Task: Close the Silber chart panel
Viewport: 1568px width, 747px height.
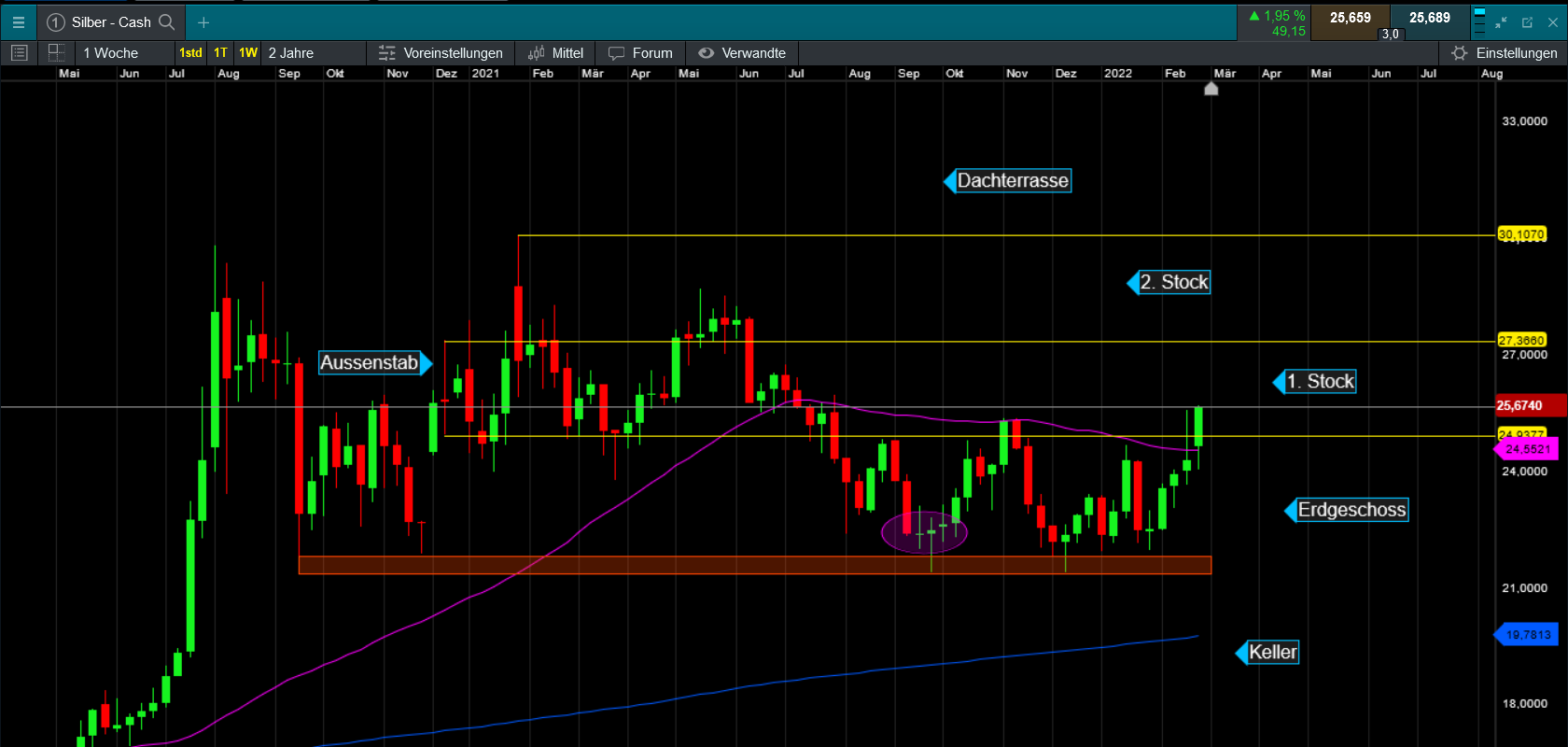Action: click(1553, 22)
